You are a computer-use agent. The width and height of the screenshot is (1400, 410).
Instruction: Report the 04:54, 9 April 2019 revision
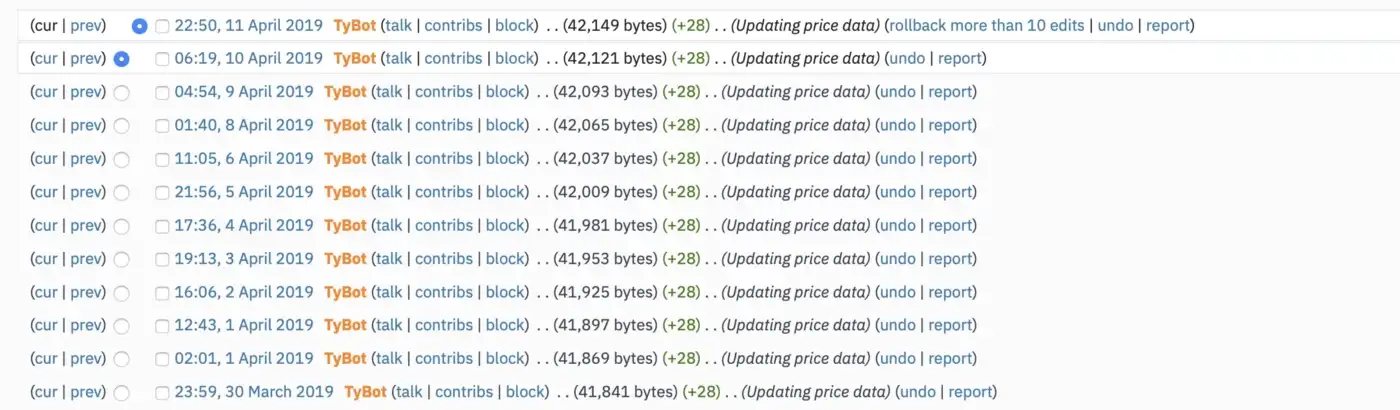[x=950, y=92]
